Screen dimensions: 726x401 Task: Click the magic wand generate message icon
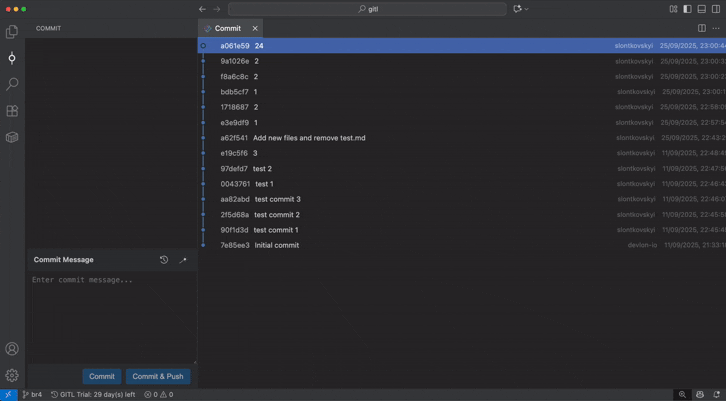click(182, 260)
